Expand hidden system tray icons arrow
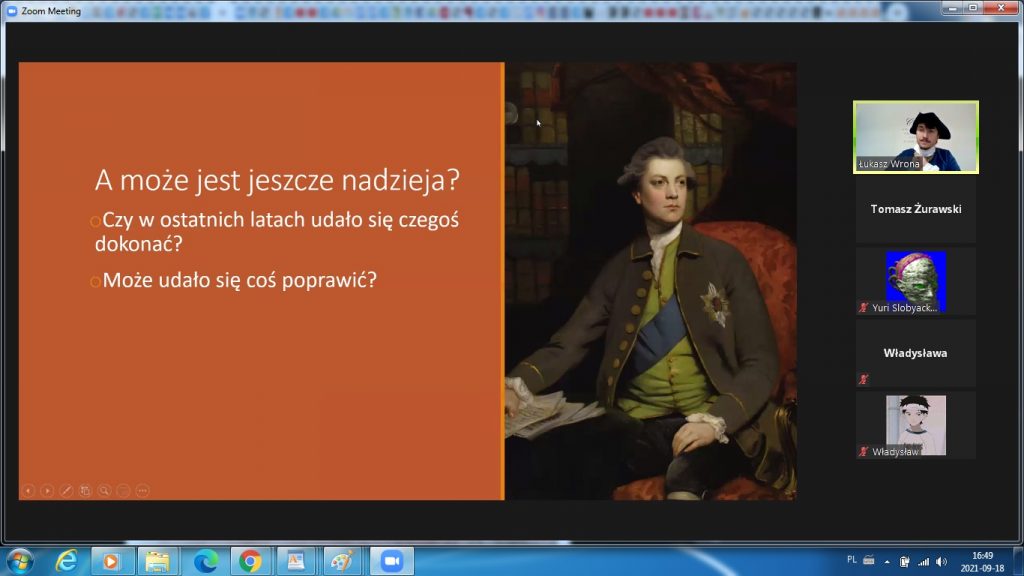 [887, 561]
